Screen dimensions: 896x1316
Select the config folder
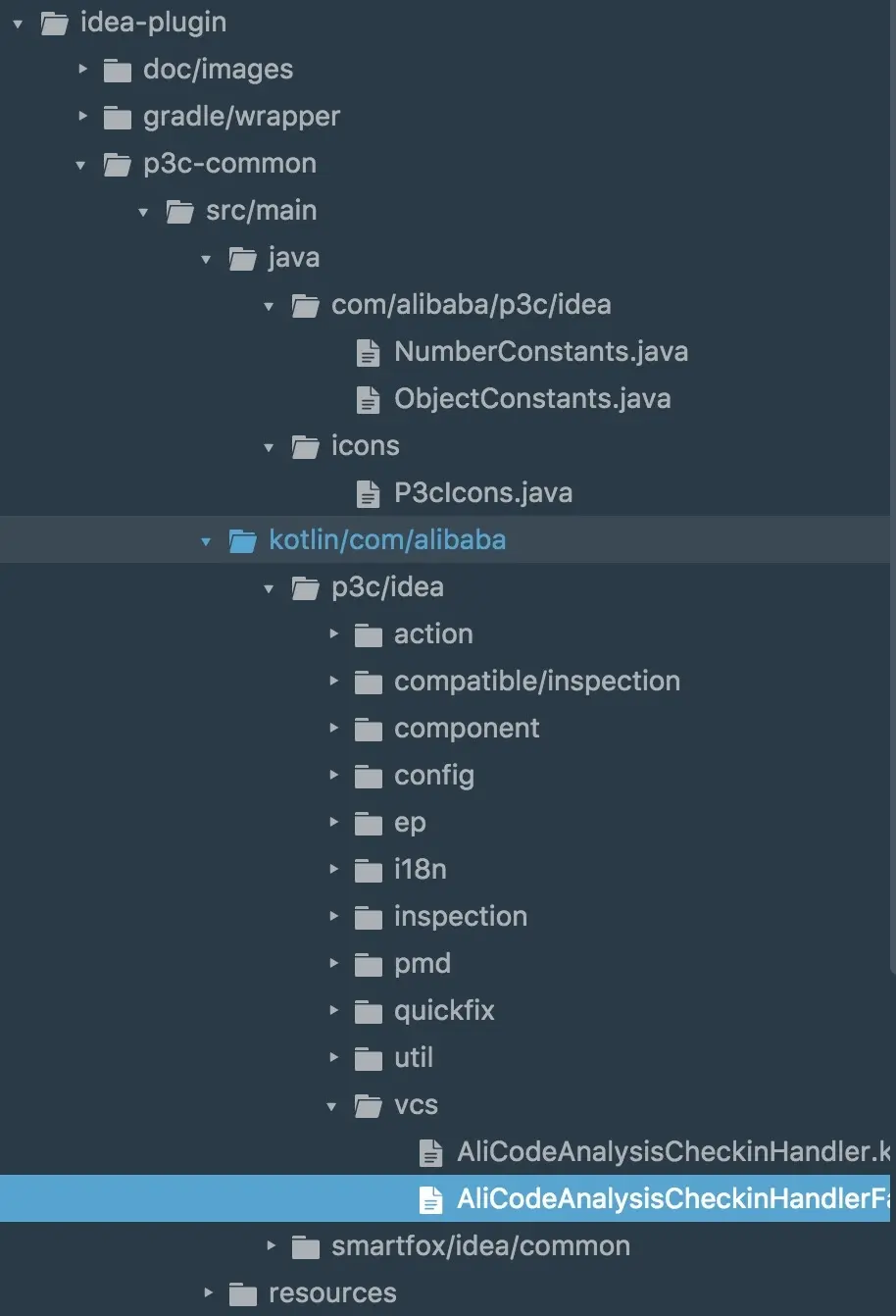434,776
